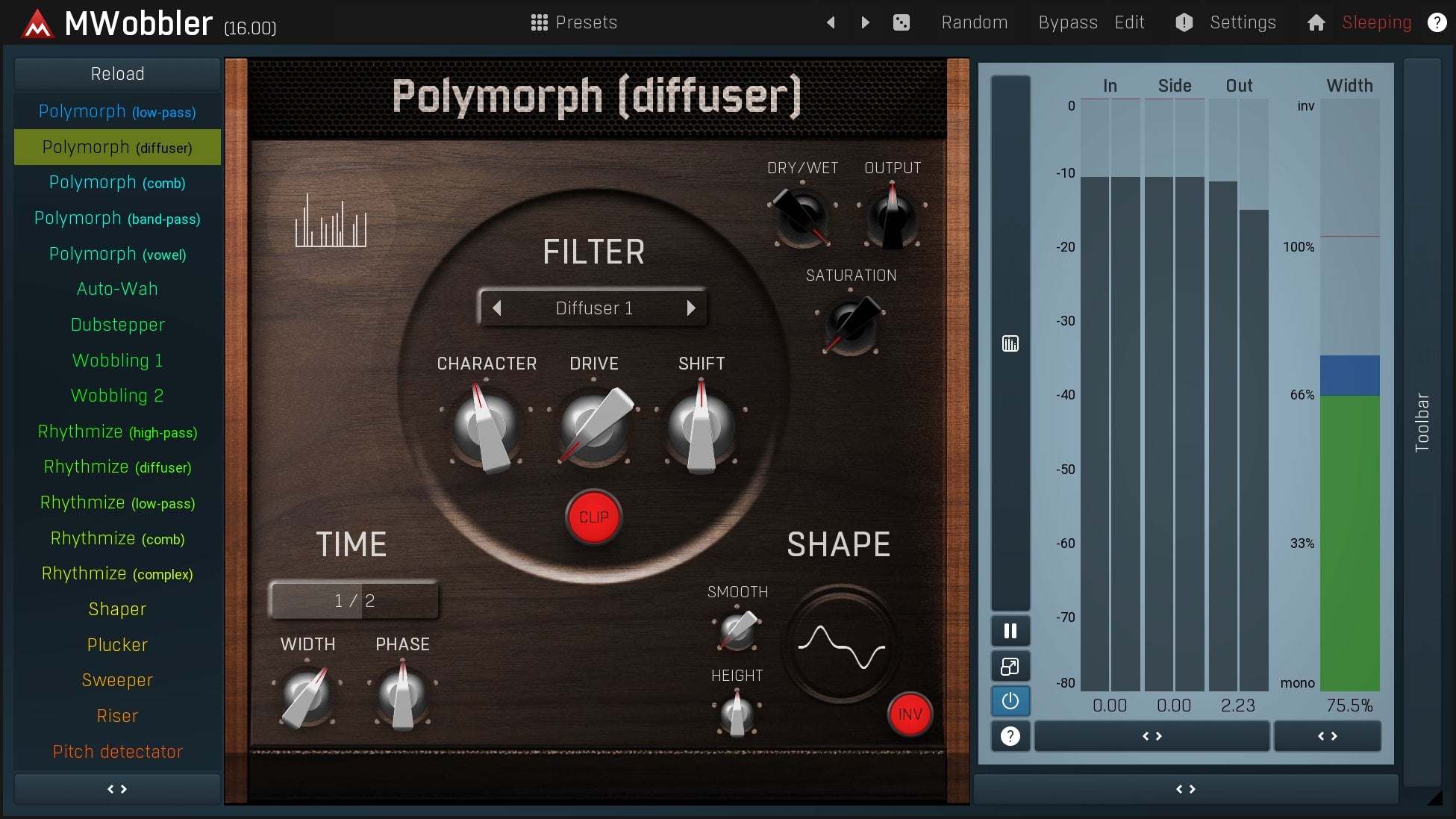Advance filter type with Diffuser 1 right arrow
Screen dimensions: 1456x819
(690, 308)
